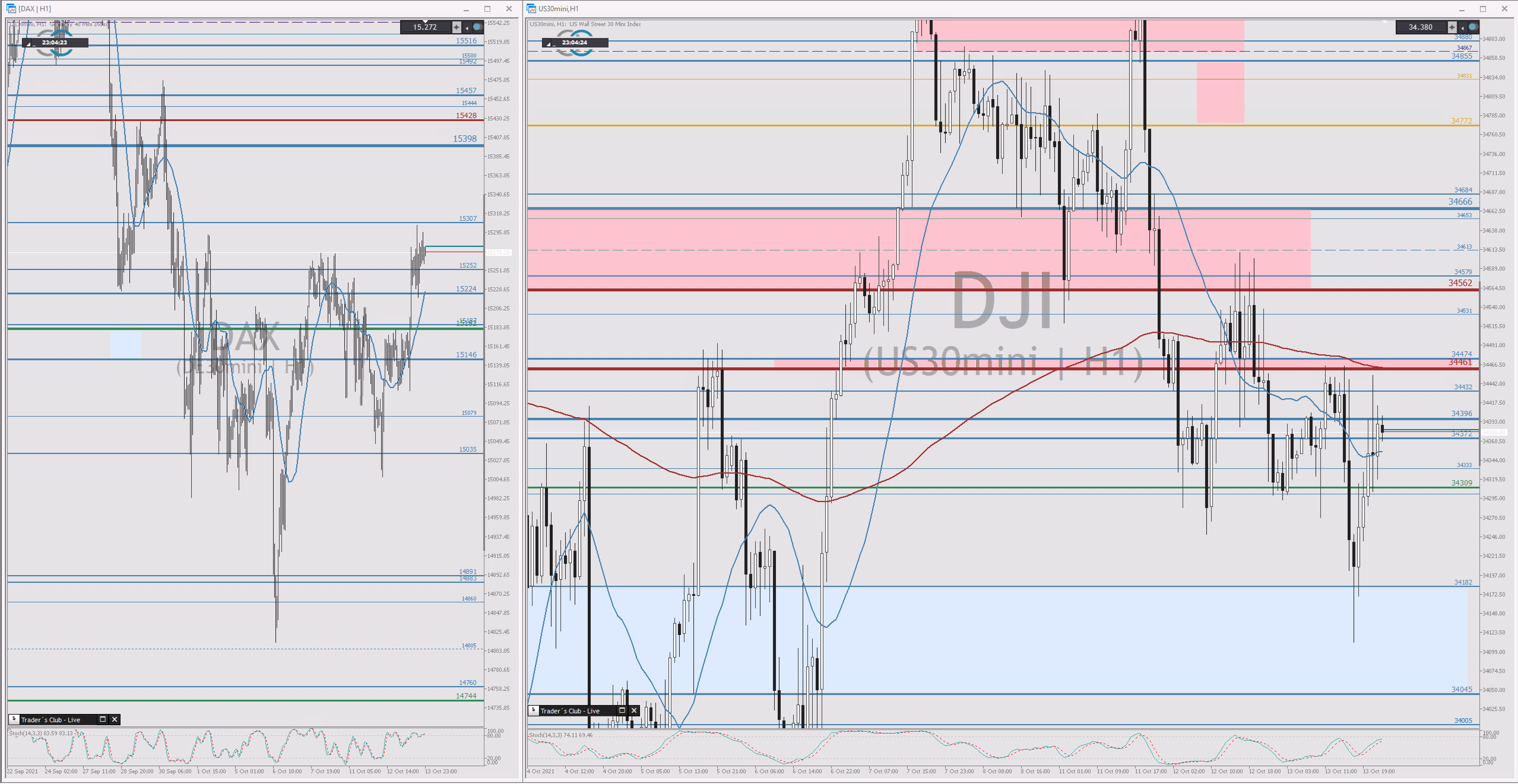Click Trader's Club - Live label in DAX
Viewport: 1518px width, 784px height.
(x=51, y=720)
